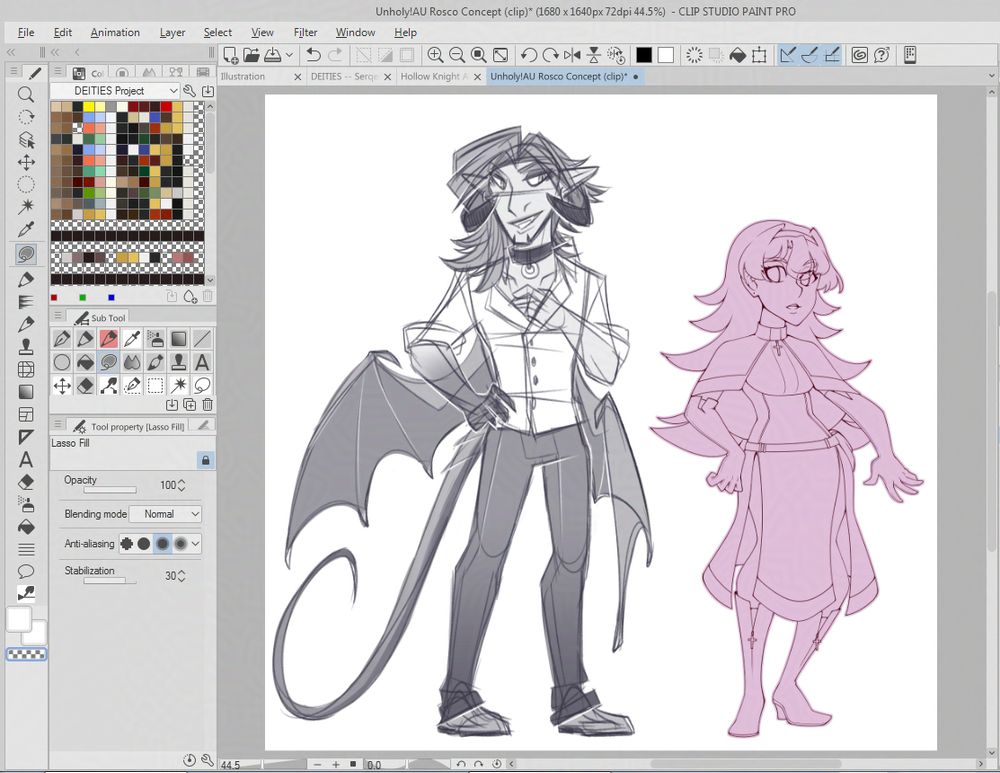Select the Zoom magnifier tool in toolbox

26,95
